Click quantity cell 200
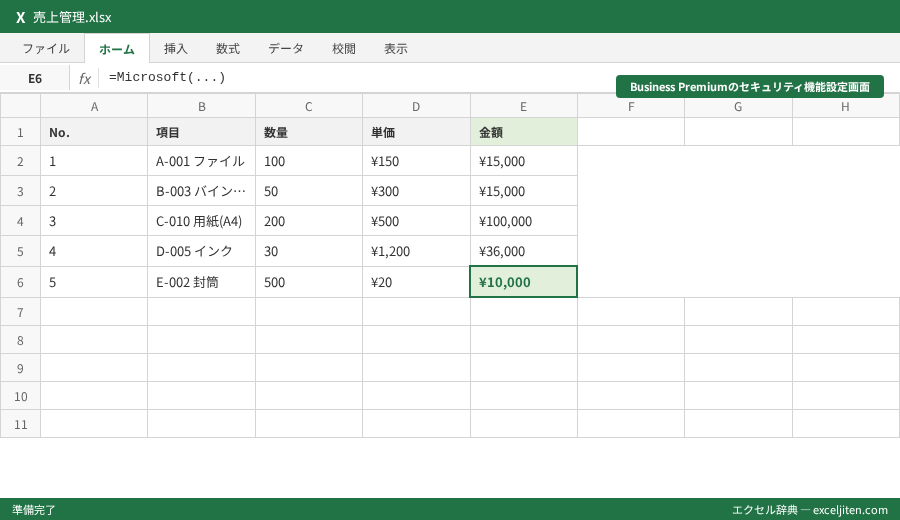900x520 pixels. coord(309,221)
